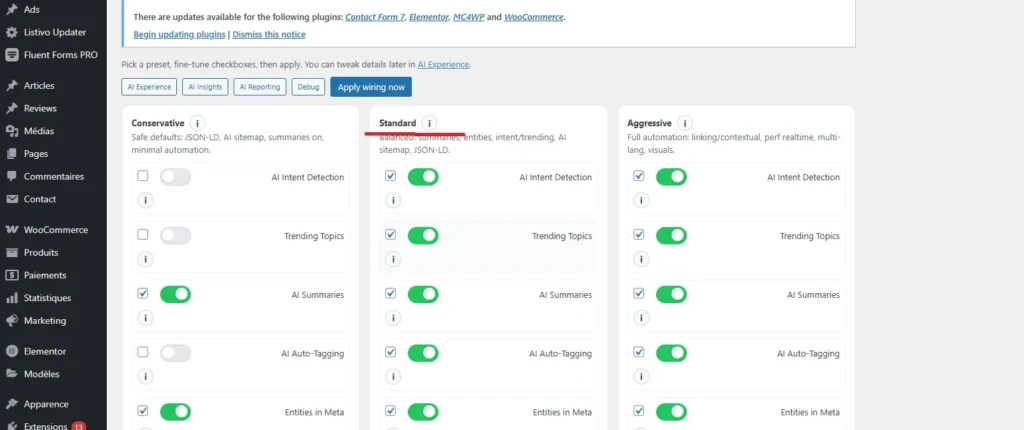This screenshot has width=1024, height=430.
Task: Click the info icon next to Conservative heading
Action: pos(197,123)
